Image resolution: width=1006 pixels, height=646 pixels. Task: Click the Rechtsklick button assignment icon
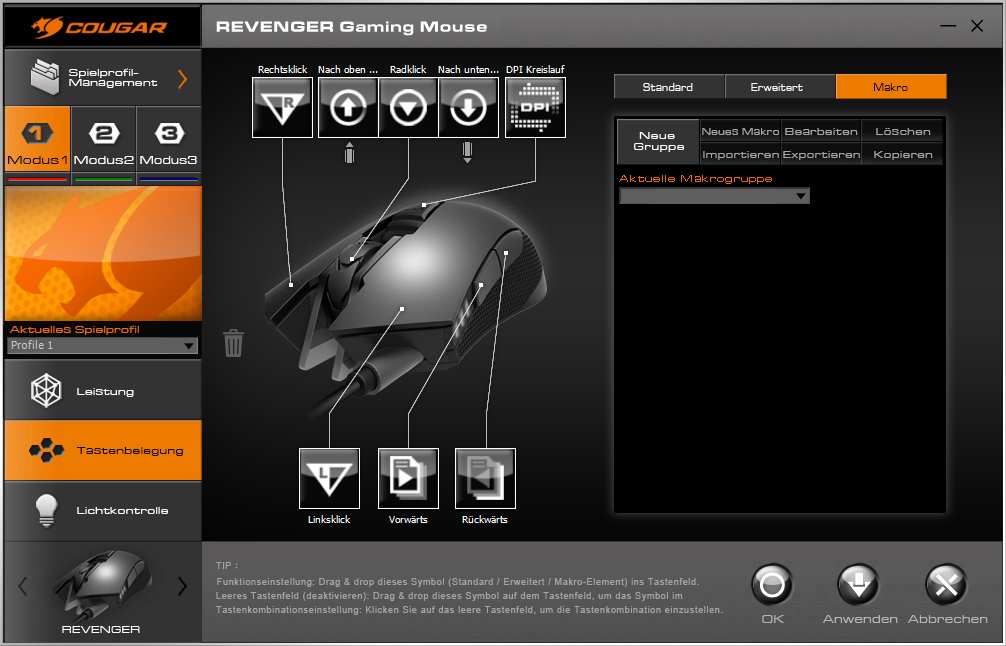(x=282, y=107)
